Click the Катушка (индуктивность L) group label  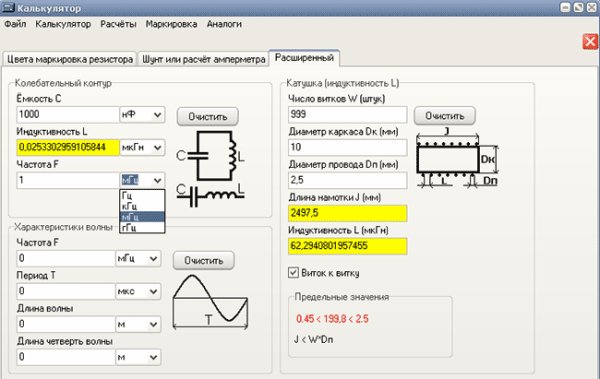[342, 83]
